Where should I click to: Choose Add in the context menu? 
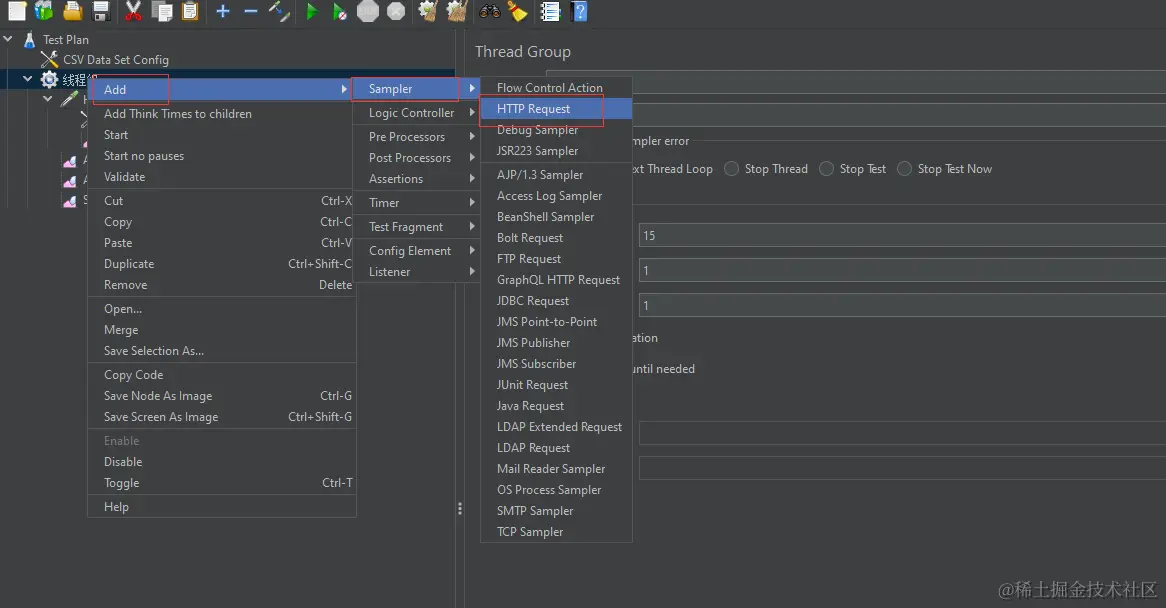point(221,89)
